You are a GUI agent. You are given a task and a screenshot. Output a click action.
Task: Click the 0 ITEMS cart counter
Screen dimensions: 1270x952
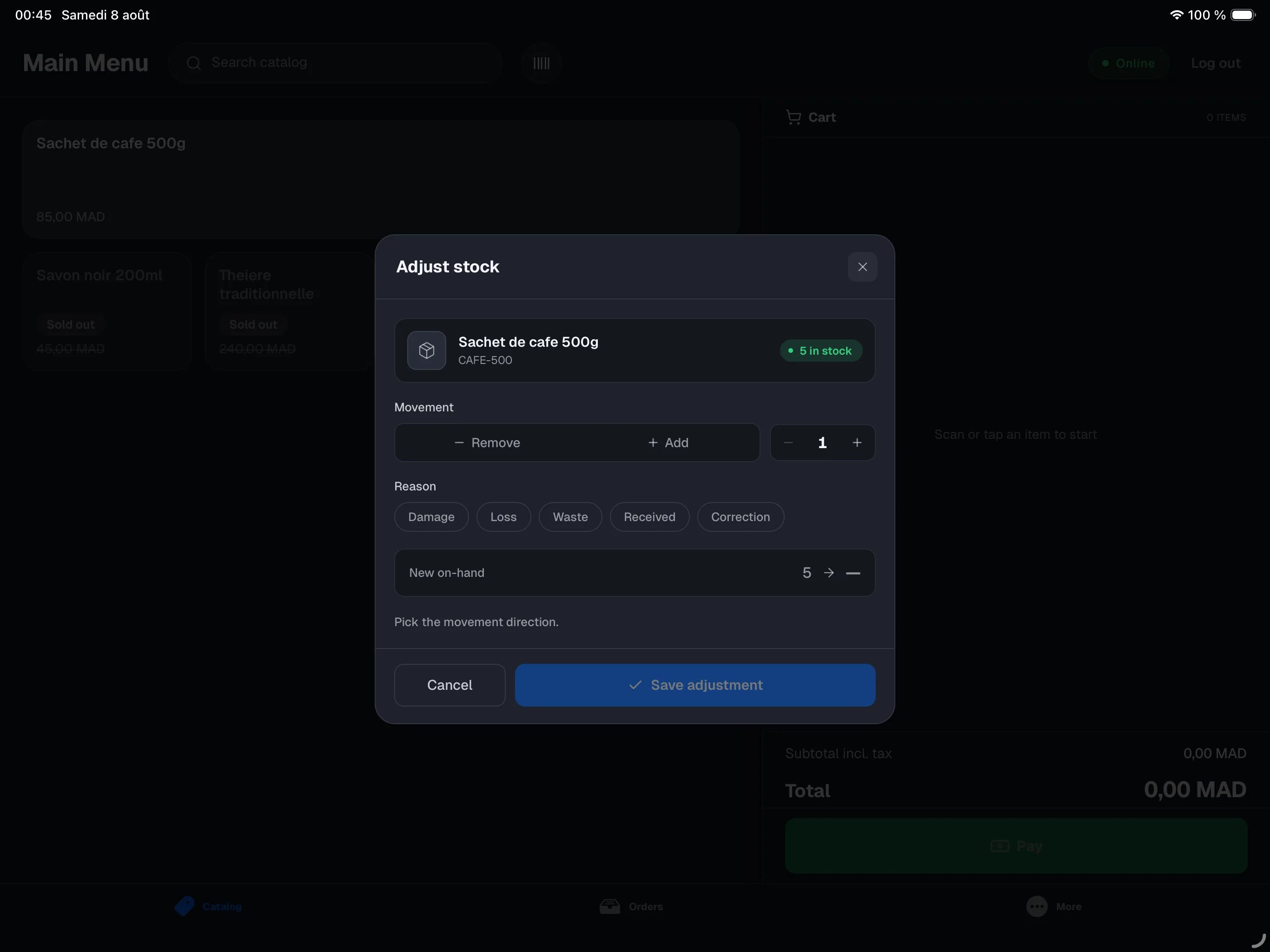1226,118
